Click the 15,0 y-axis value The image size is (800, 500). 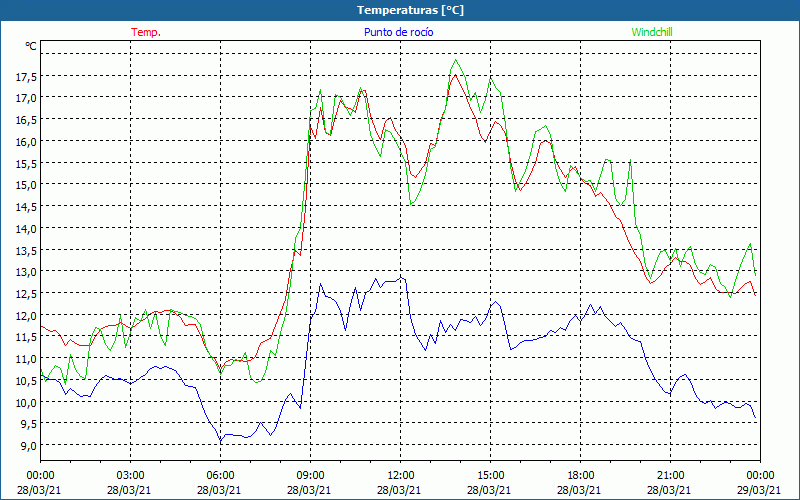click(x=26, y=185)
